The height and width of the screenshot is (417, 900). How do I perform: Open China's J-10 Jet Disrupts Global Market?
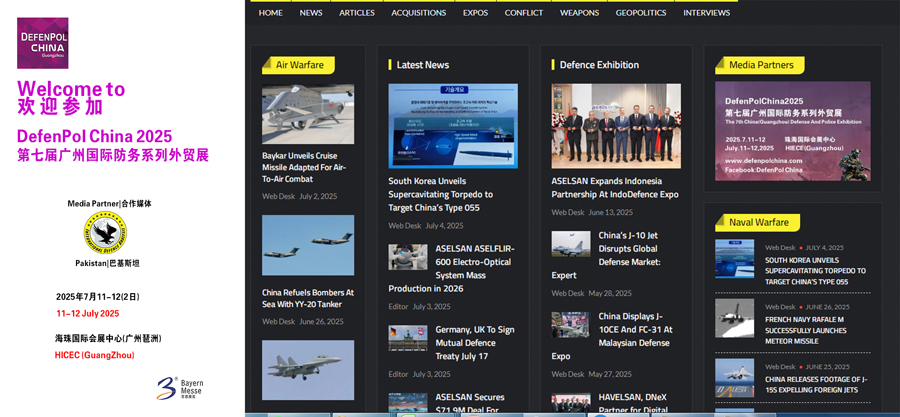[x=608, y=255]
